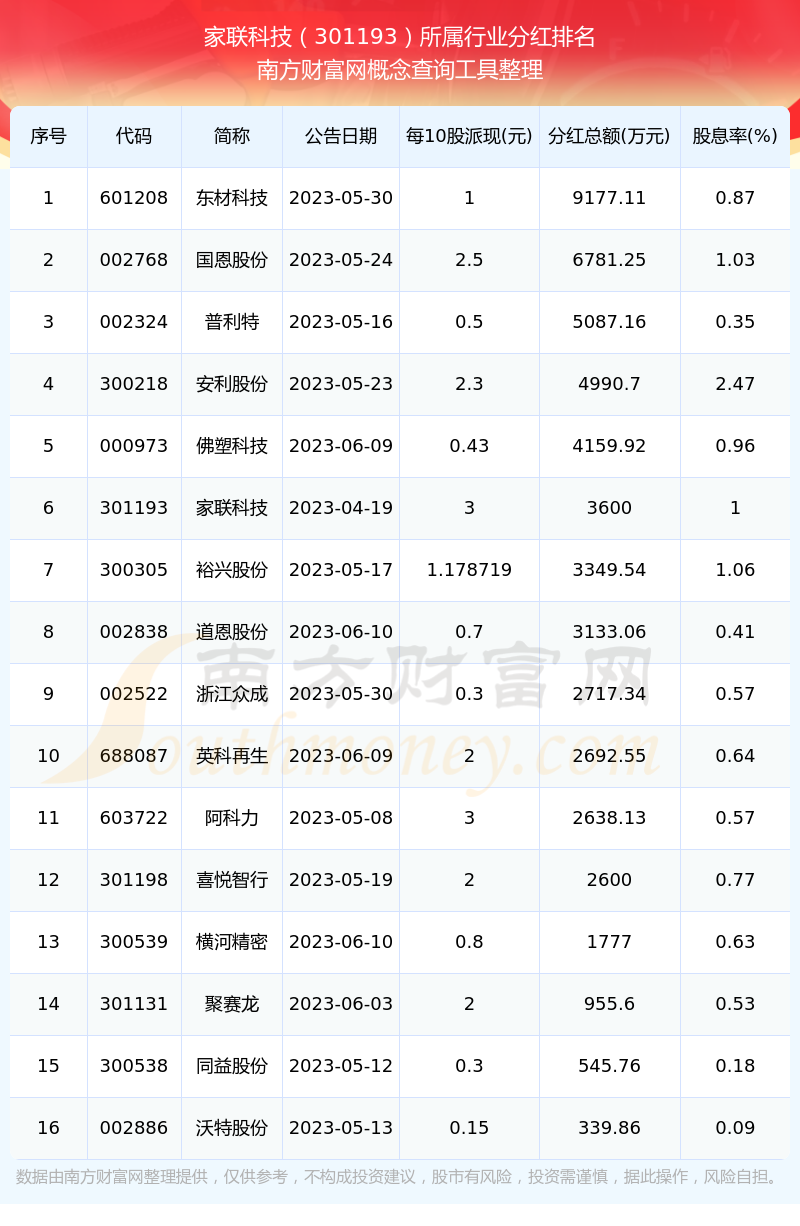This screenshot has height=1226, width=800.
Task: Click the 公告日期 column header
Action: point(341,136)
